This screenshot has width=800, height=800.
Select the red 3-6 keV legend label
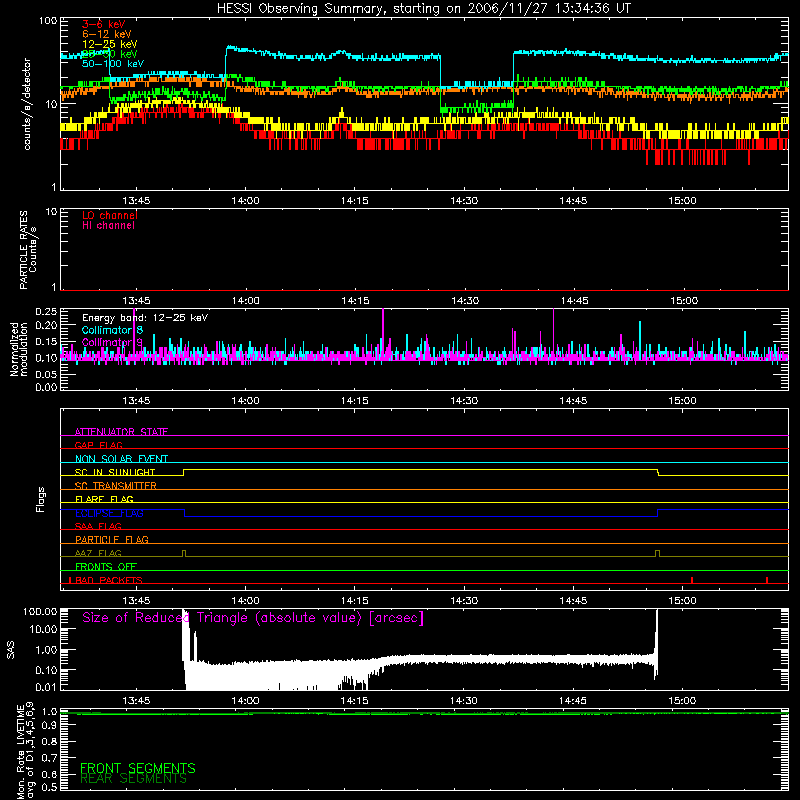[104, 24]
